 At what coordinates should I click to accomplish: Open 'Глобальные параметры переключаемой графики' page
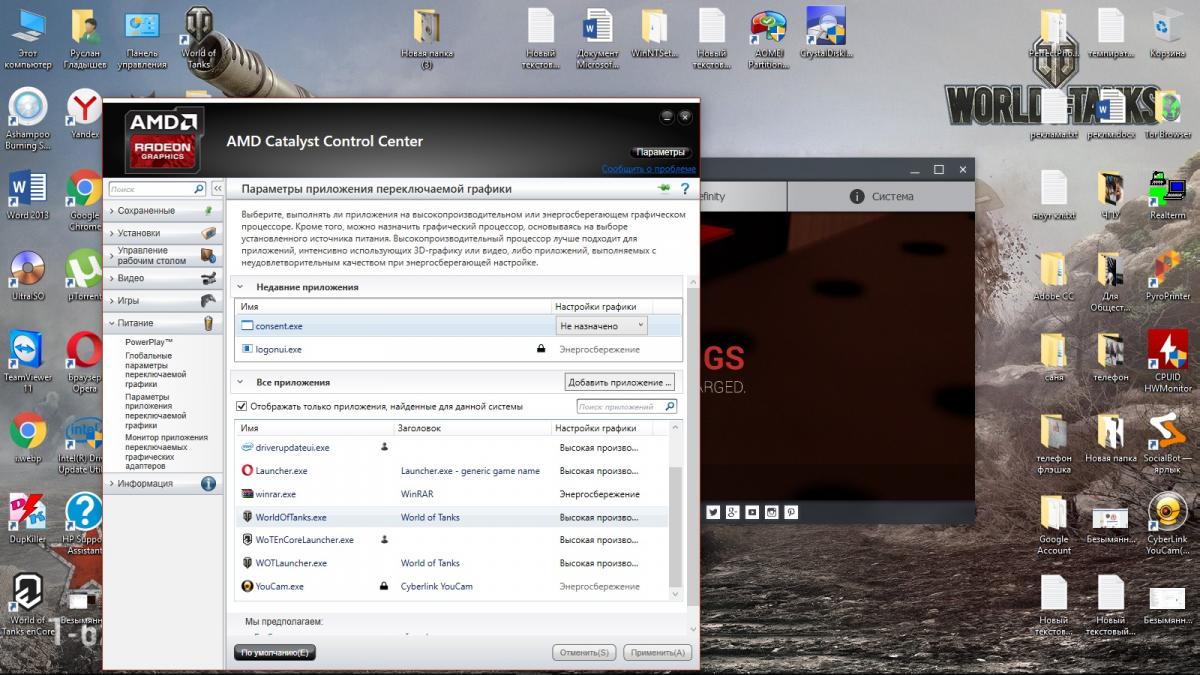[155, 369]
